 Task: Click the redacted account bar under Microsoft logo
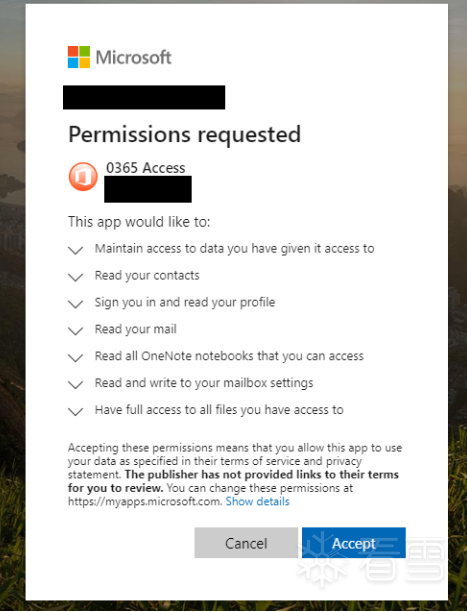[x=144, y=97]
